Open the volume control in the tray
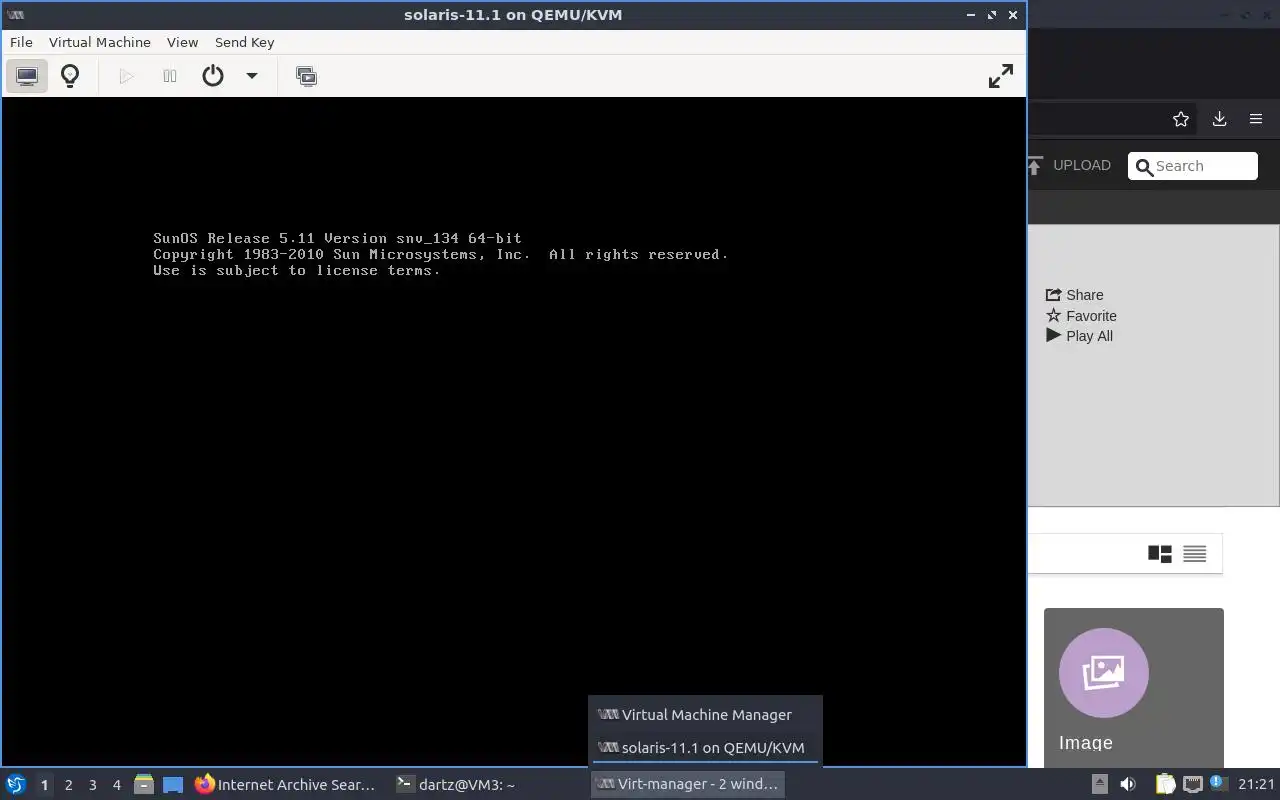The height and width of the screenshot is (800, 1280). click(x=1128, y=784)
